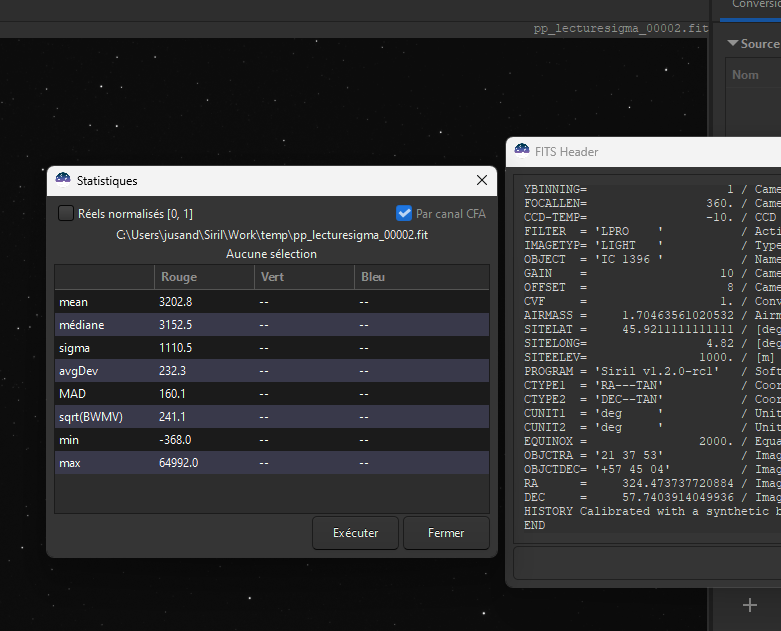Viewport: 781px width, 631px height.
Task: Click the max row label
Action: (70, 463)
